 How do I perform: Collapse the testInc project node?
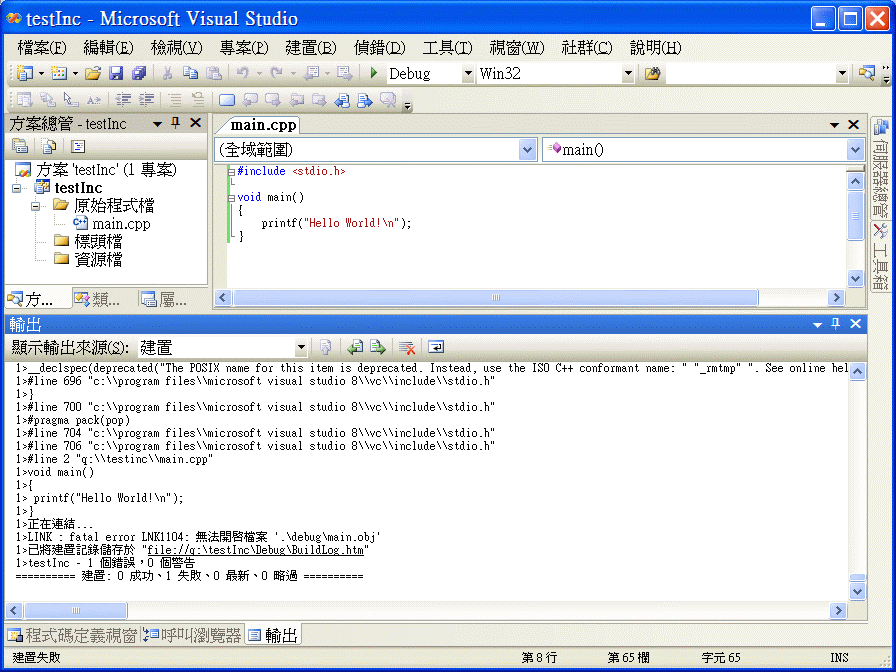pos(16,188)
